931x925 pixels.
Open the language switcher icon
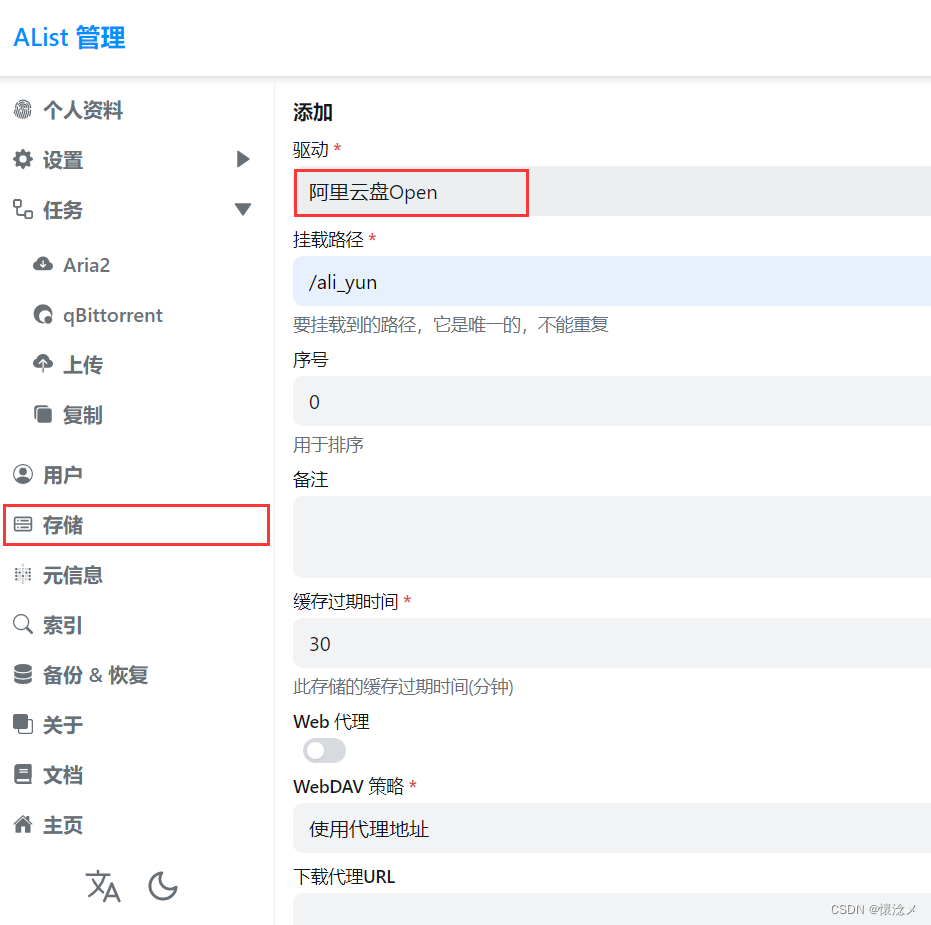pos(103,887)
